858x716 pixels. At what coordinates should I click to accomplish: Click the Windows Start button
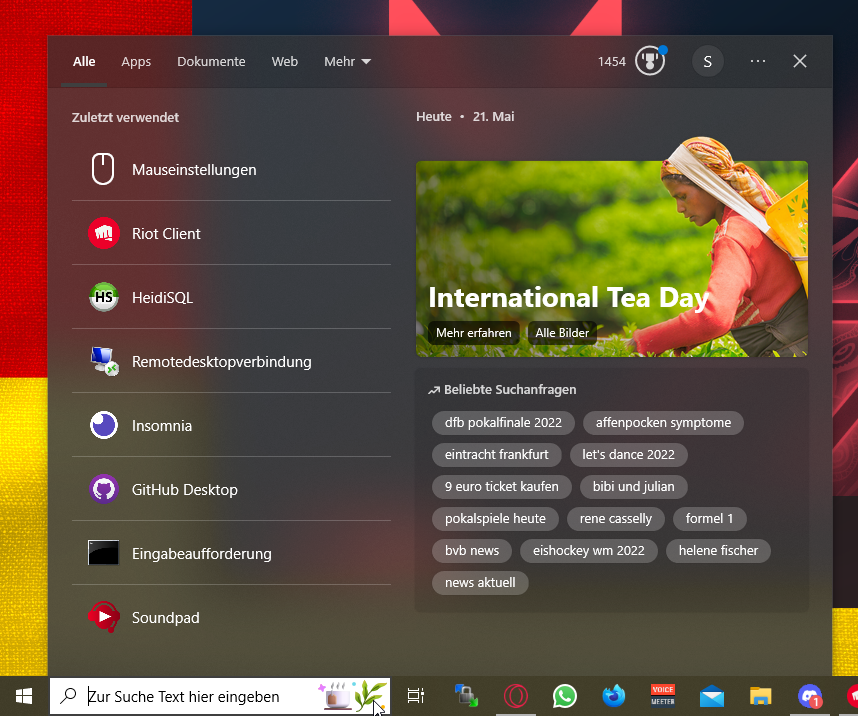click(x=24, y=696)
